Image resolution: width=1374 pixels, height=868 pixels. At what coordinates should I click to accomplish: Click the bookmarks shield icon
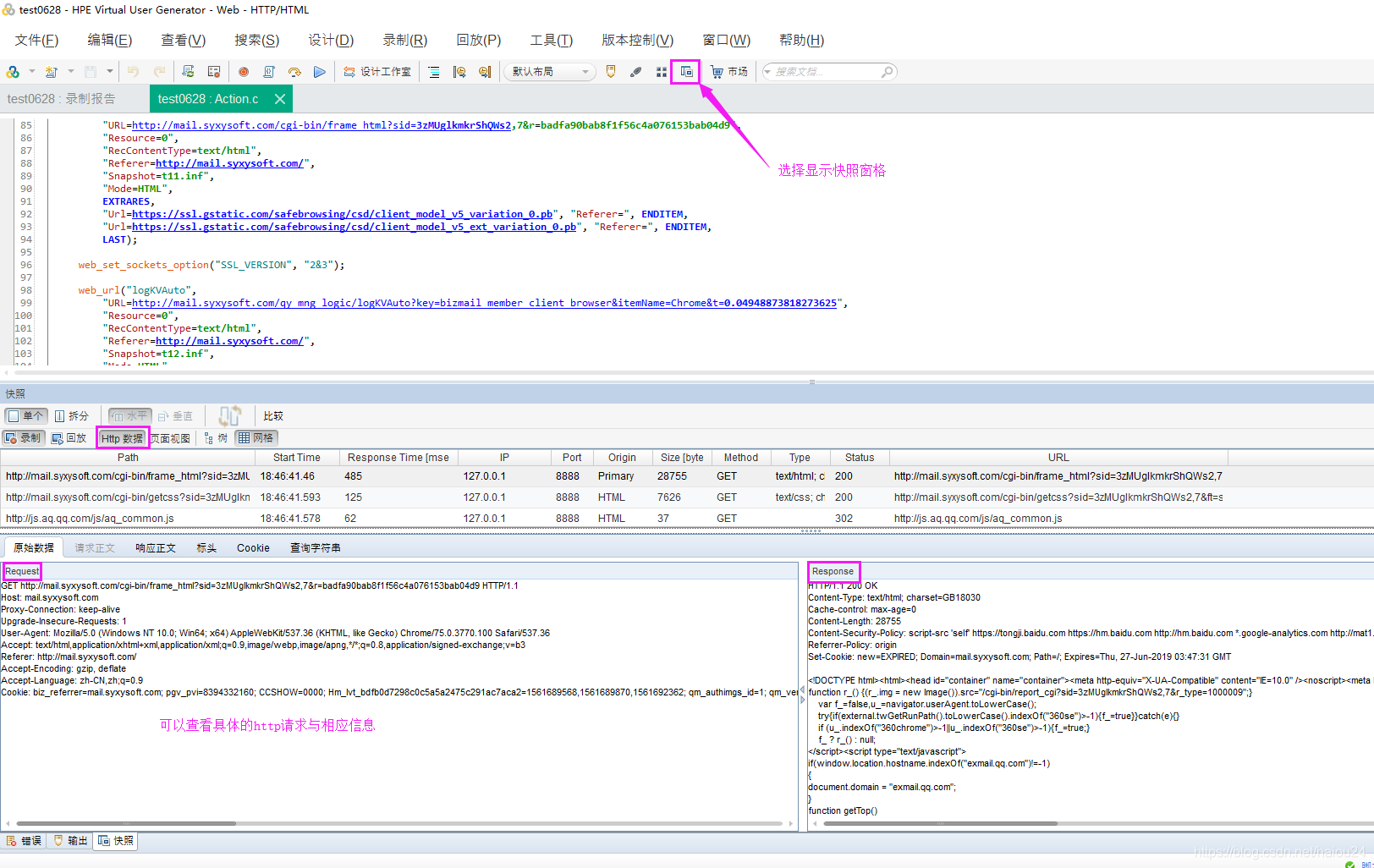[x=611, y=72]
